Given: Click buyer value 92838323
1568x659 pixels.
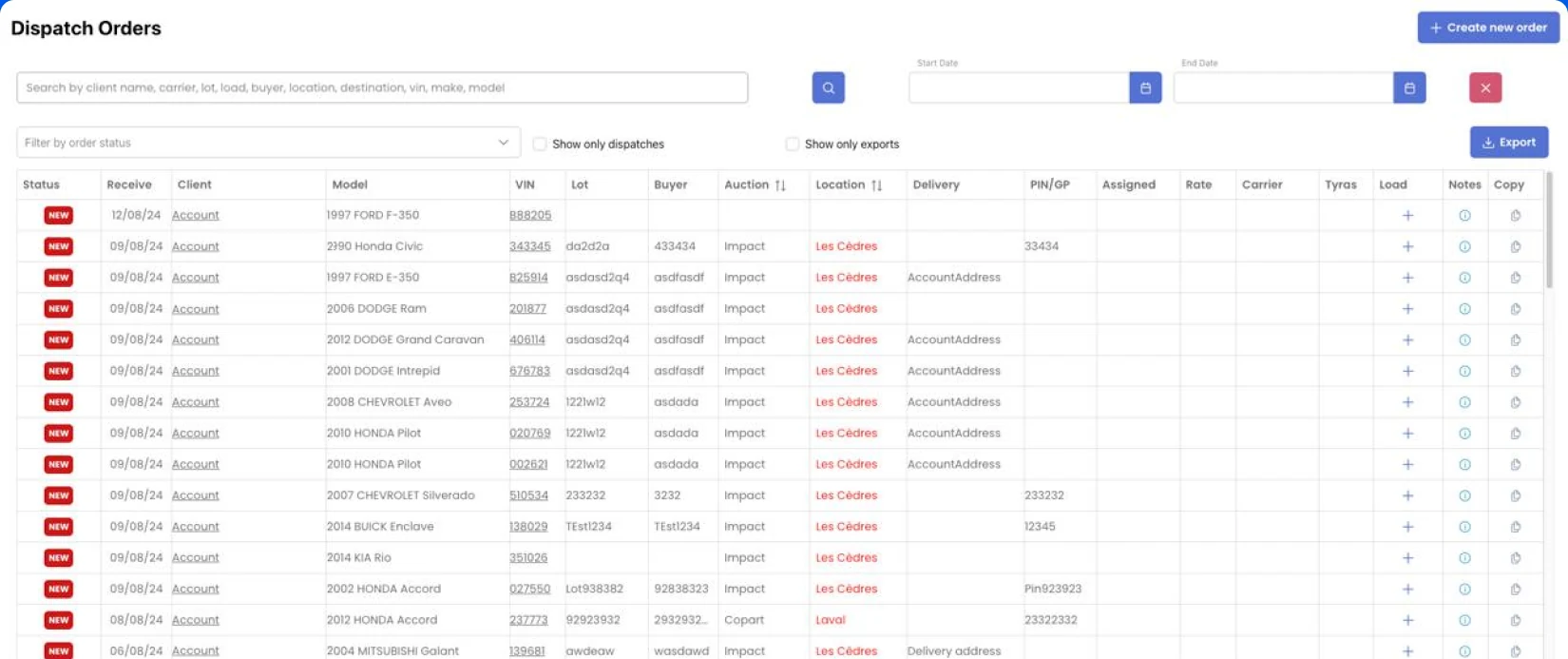Looking at the screenshot, I should (x=681, y=590).
